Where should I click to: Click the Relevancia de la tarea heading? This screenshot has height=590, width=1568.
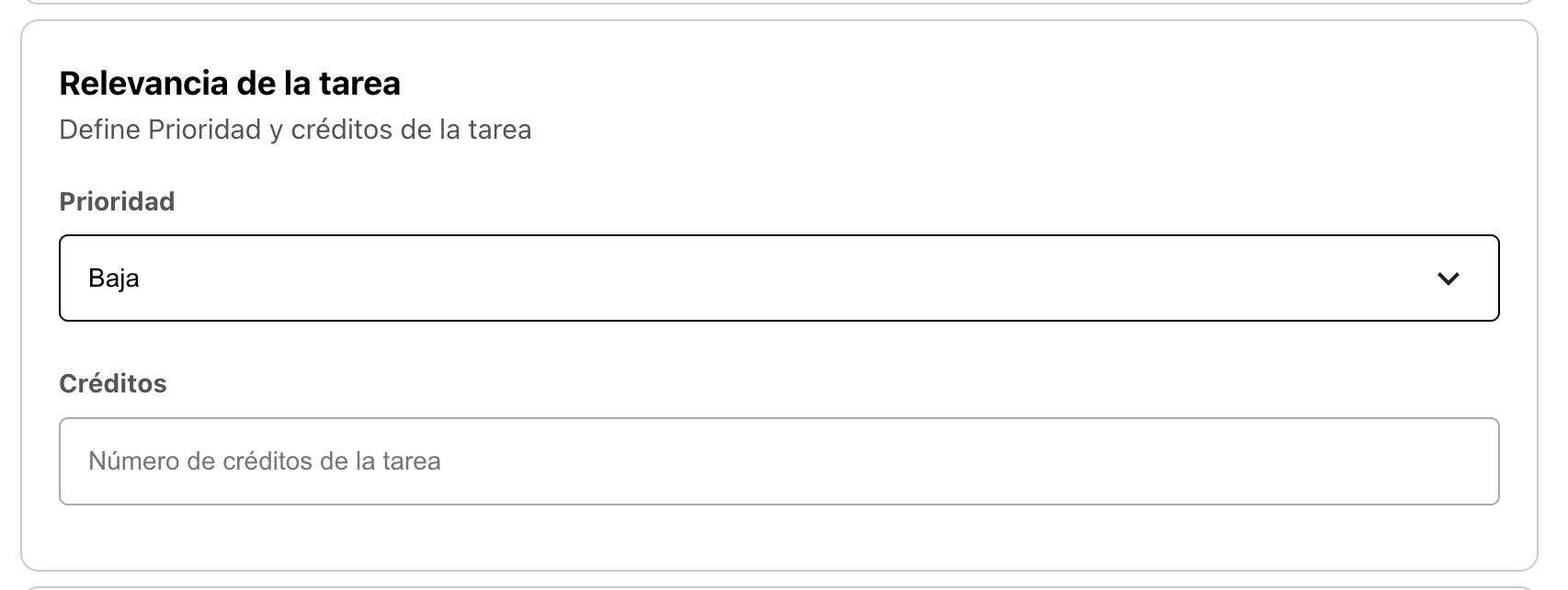230,83
